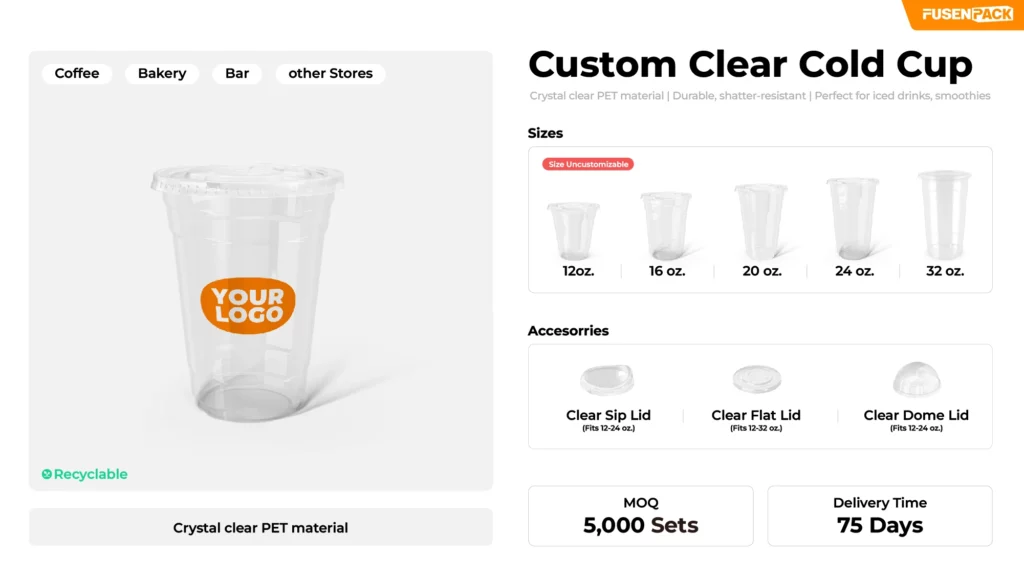Enable the Coffee store option
Screen dimensions: 1024x576
click(77, 73)
